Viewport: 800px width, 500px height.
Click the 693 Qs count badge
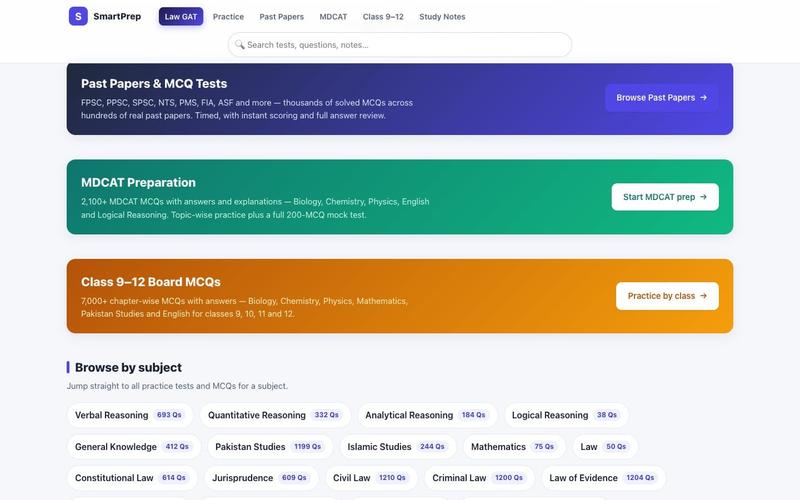[169, 415]
